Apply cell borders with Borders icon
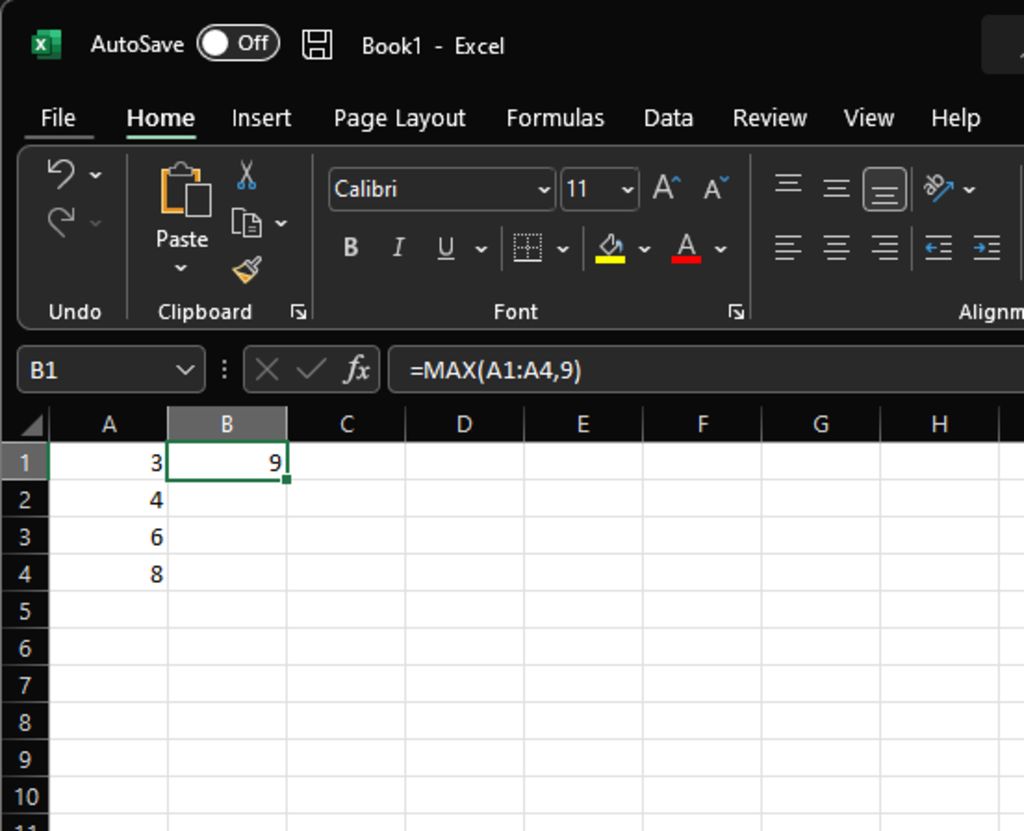This screenshot has height=831, width=1024. click(x=528, y=248)
